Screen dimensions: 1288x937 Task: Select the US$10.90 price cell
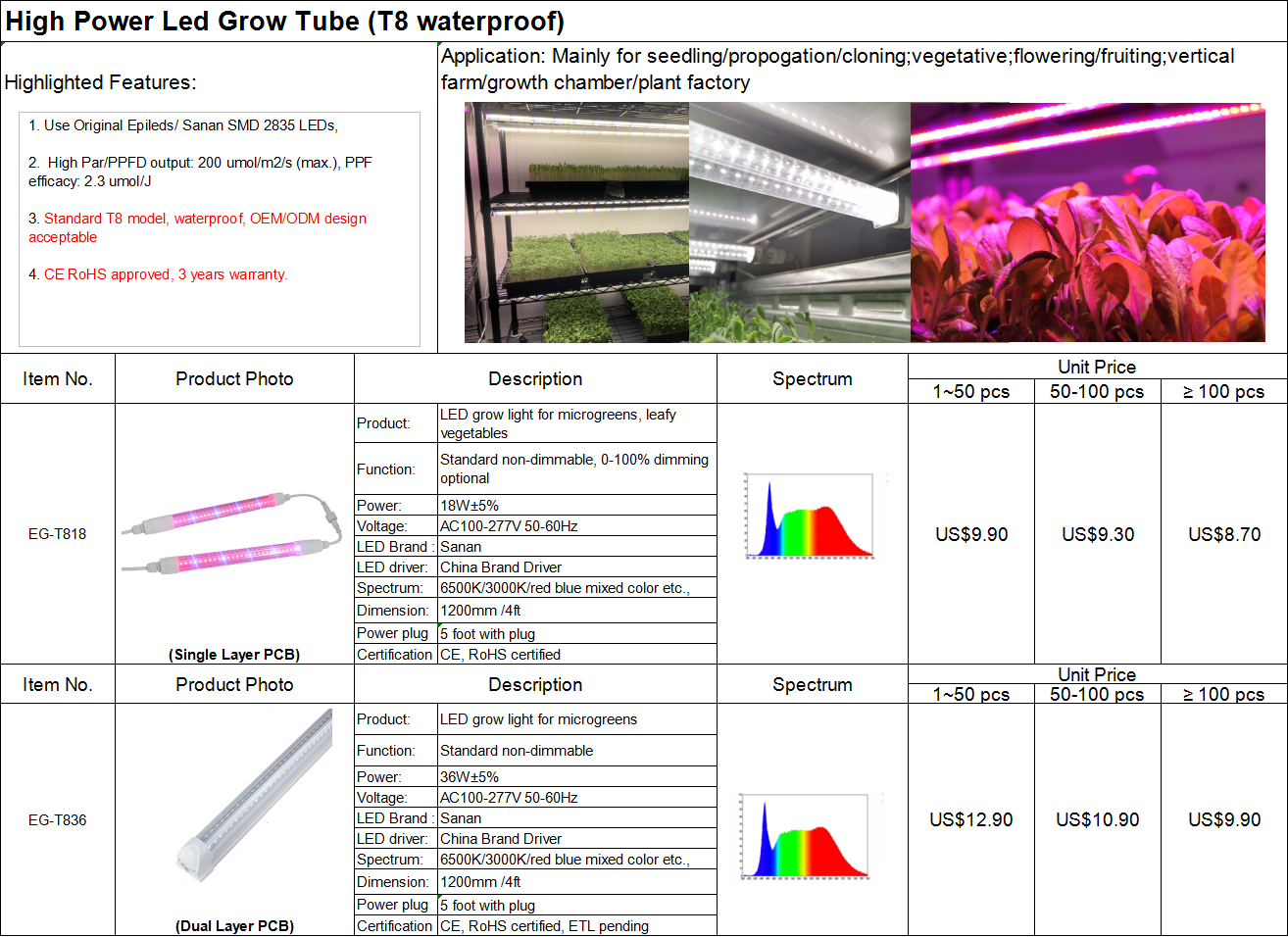1098,820
